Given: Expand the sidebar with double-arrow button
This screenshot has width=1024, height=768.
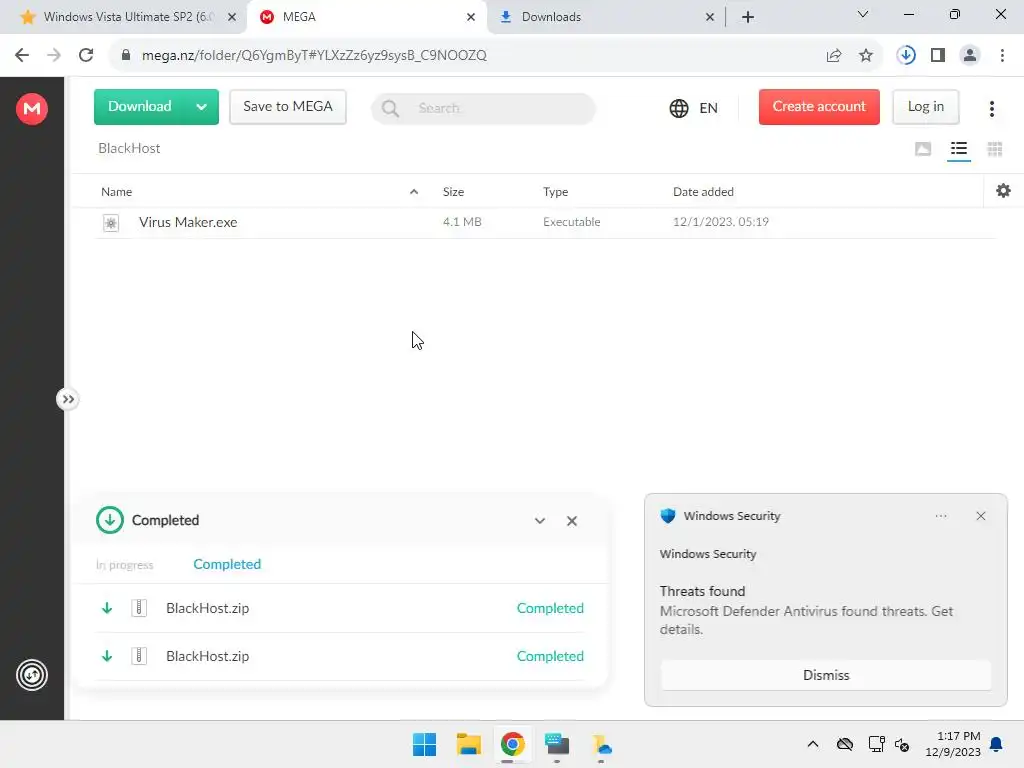Looking at the screenshot, I should [68, 399].
